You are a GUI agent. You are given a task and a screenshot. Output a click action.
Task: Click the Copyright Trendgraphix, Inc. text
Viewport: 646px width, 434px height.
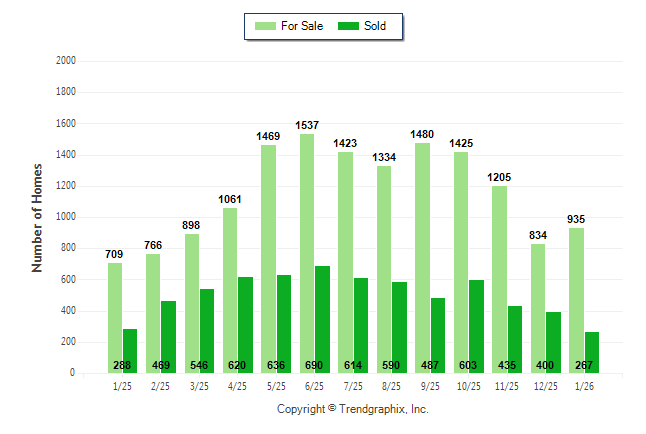point(352,410)
